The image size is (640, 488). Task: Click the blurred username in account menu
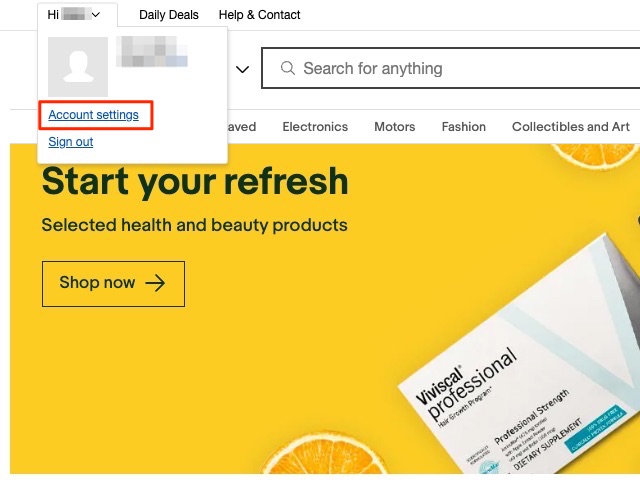152,51
